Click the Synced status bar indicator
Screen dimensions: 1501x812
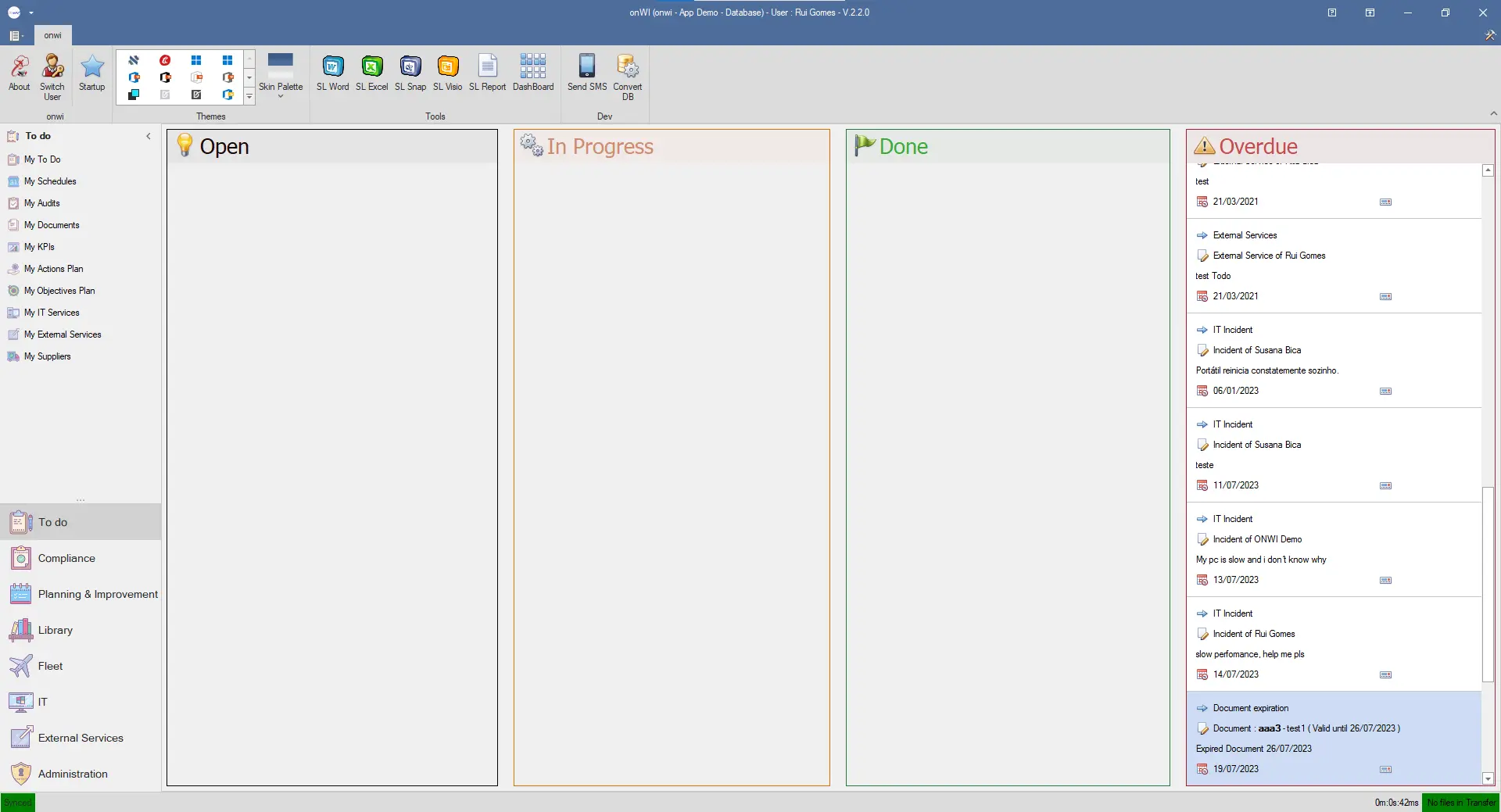pos(18,803)
